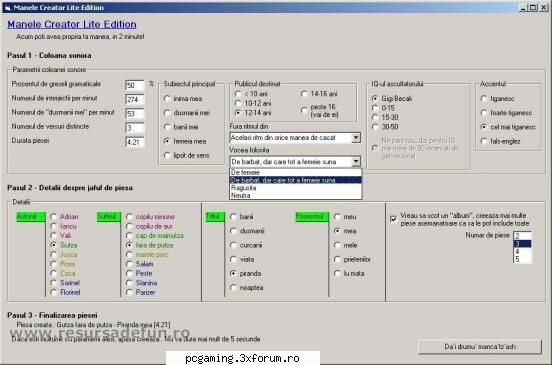Choose author Iancu

pyautogui.click(x=54, y=226)
